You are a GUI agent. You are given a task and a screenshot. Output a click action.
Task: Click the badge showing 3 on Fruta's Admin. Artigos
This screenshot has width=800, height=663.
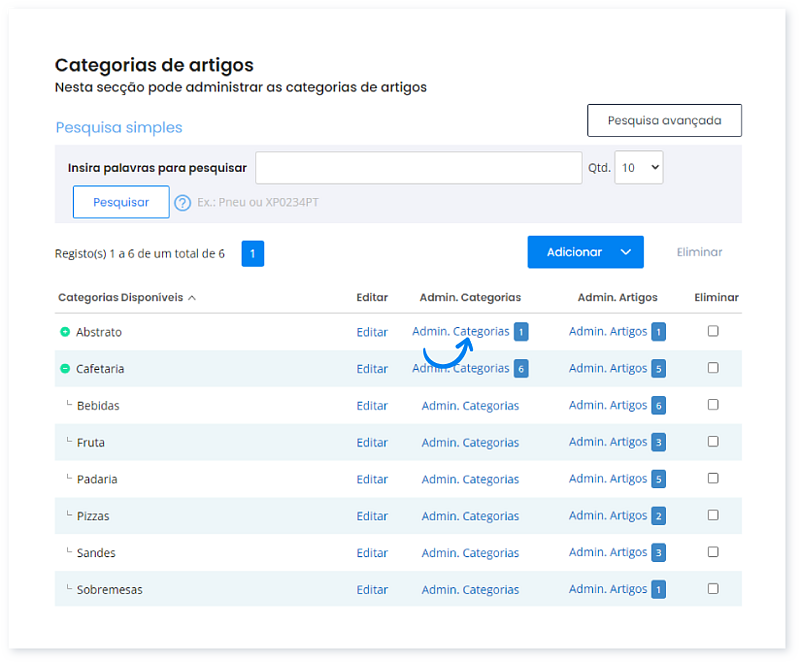(x=657, y=441)
